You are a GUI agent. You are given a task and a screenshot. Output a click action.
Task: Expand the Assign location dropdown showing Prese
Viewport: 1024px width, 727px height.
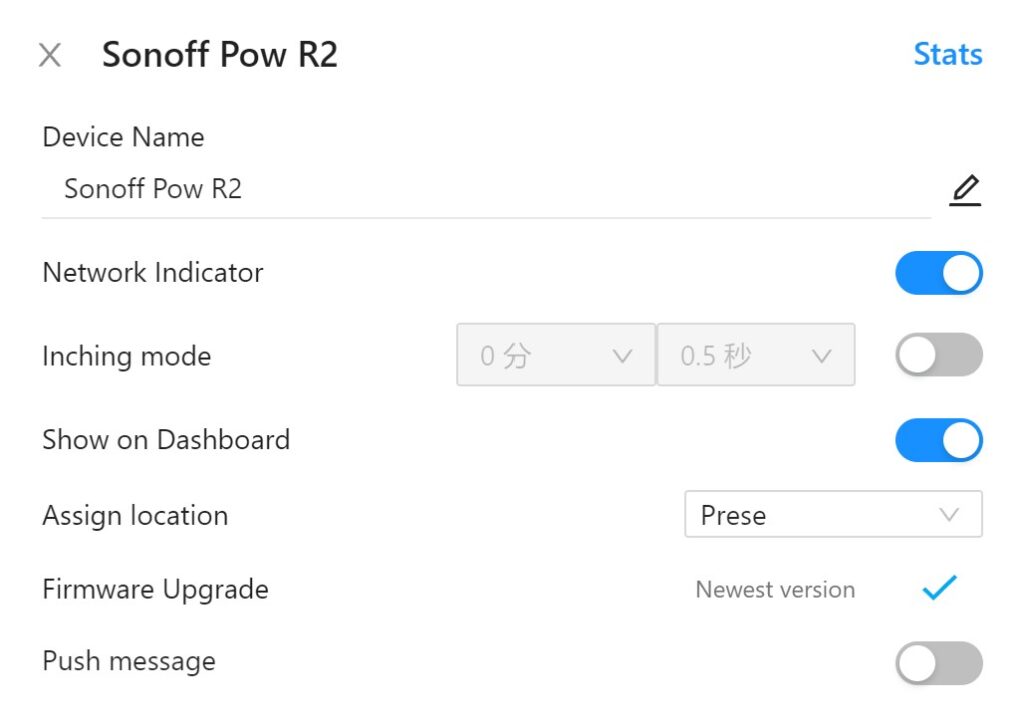pyautogui.click(x=833, y=515)
